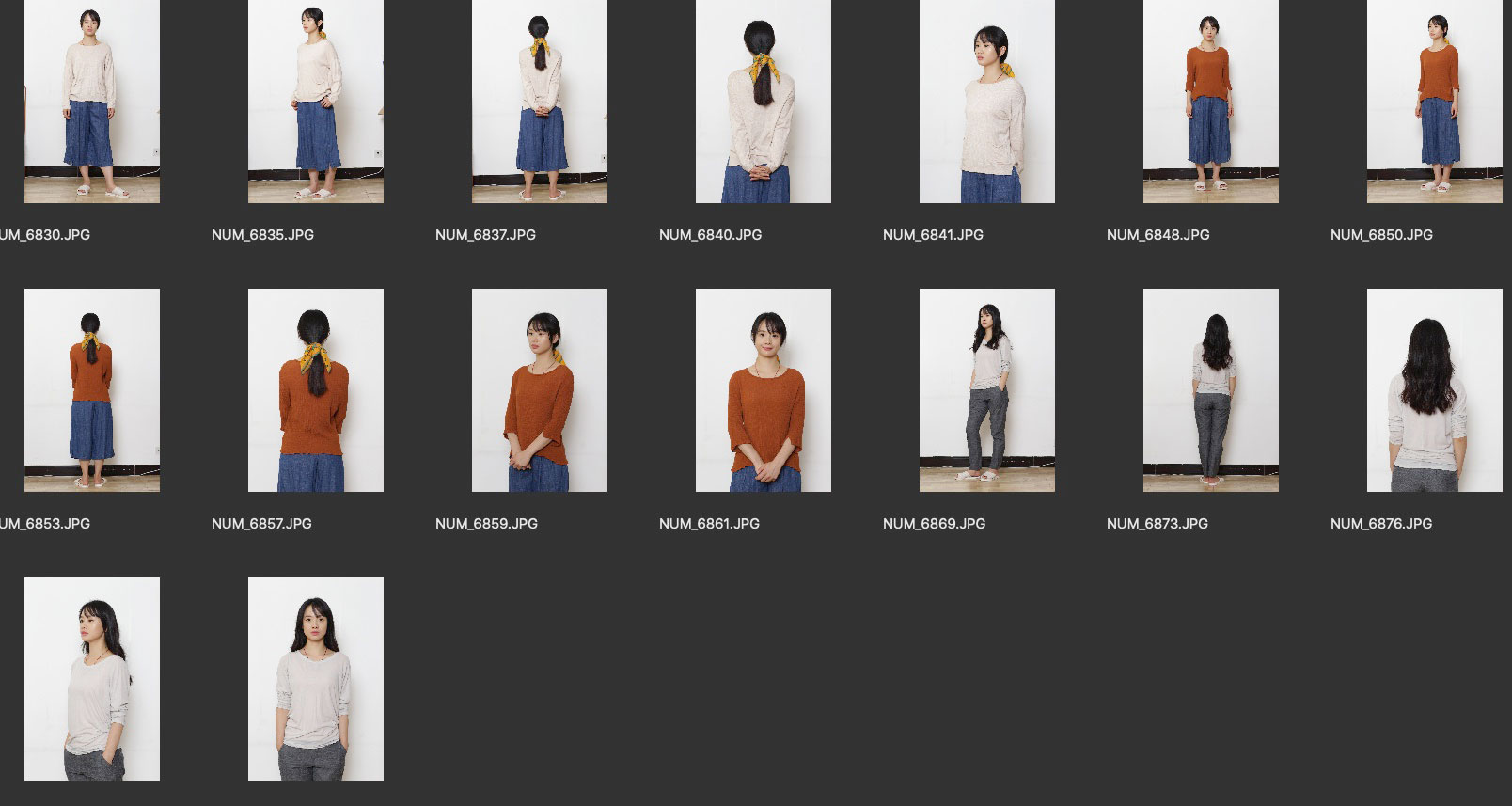The width and height of the screenshot is (1512, 806).
Task: Select the NUM_6873.JPG thumbnail
Action: [x=1211, y=390]
